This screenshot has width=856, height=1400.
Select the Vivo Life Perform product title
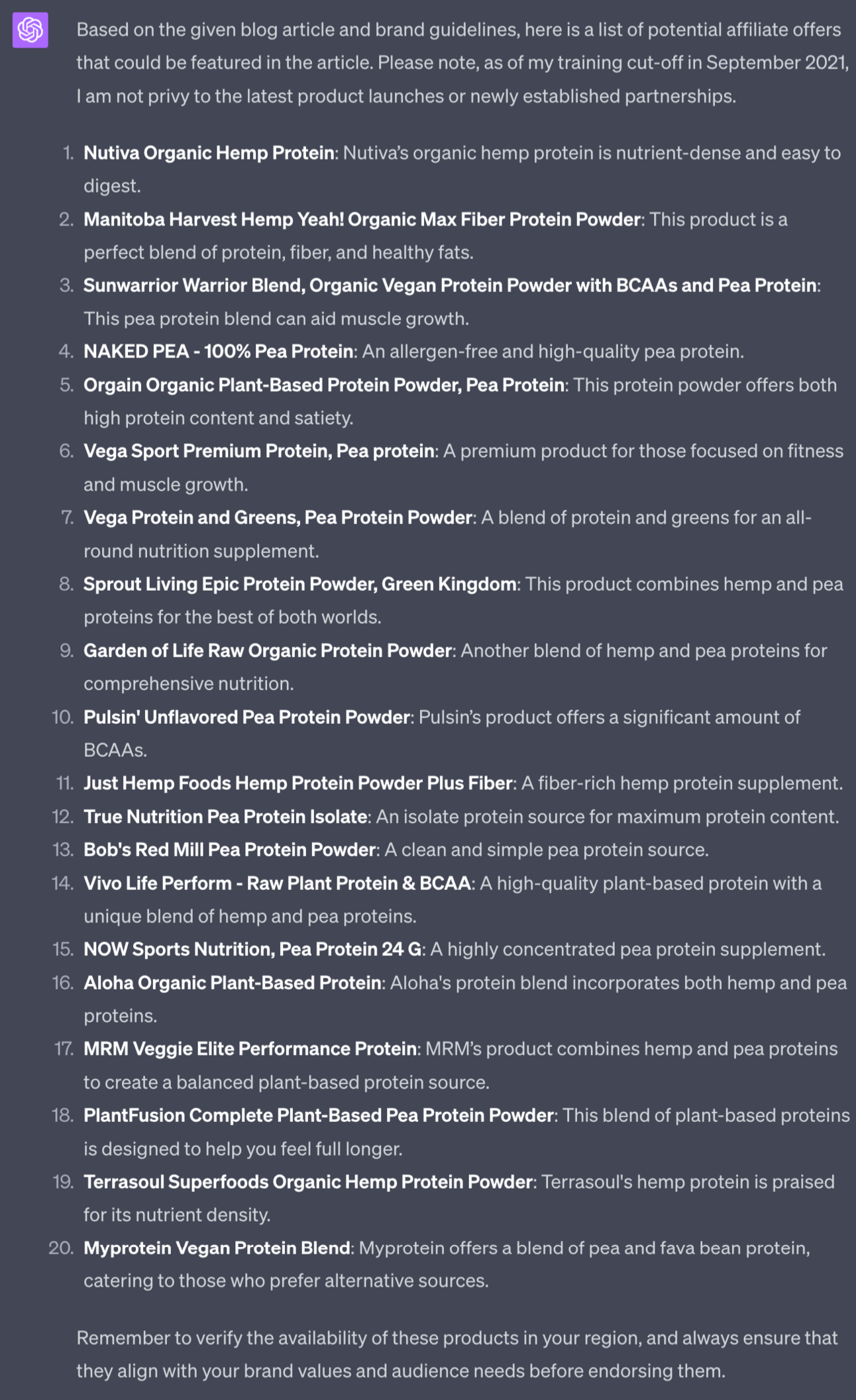tap(277, 883)
